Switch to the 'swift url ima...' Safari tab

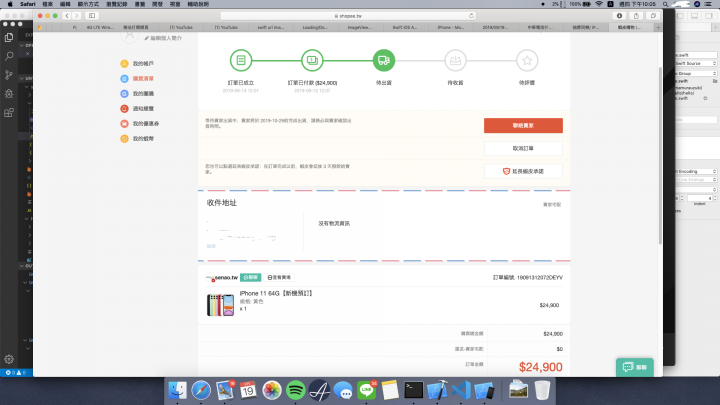click(x=270, y=28)
